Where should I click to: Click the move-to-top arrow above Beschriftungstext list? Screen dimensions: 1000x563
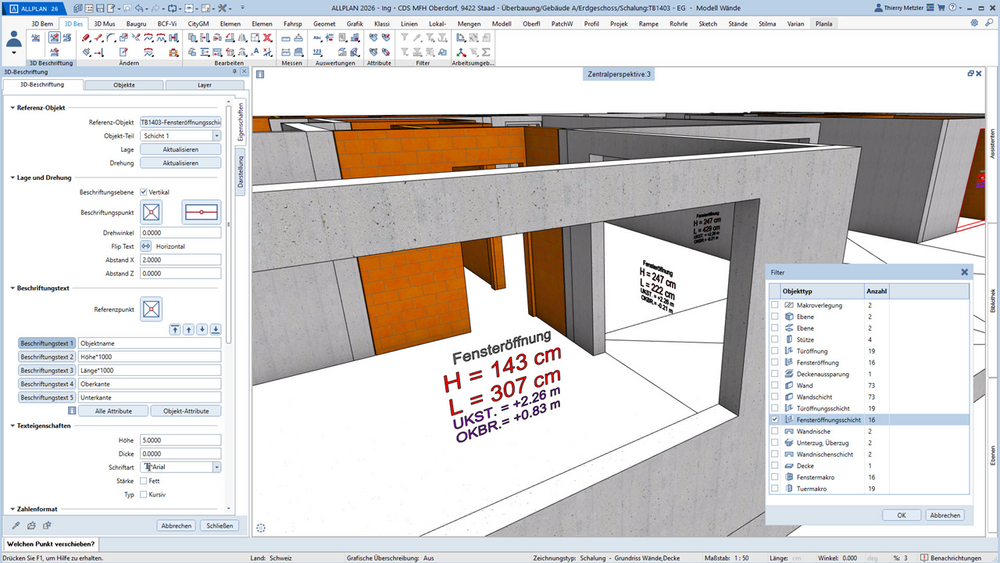tap(175, 329)
